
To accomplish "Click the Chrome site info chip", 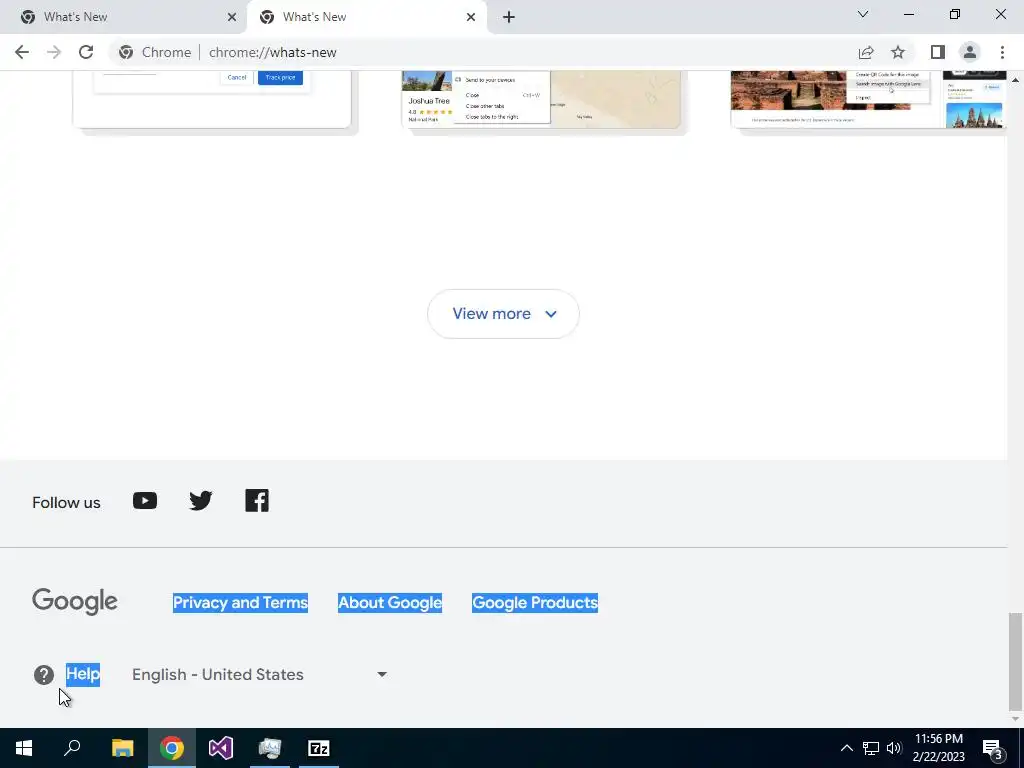I will pyautogui.click(x=155, y=52).
